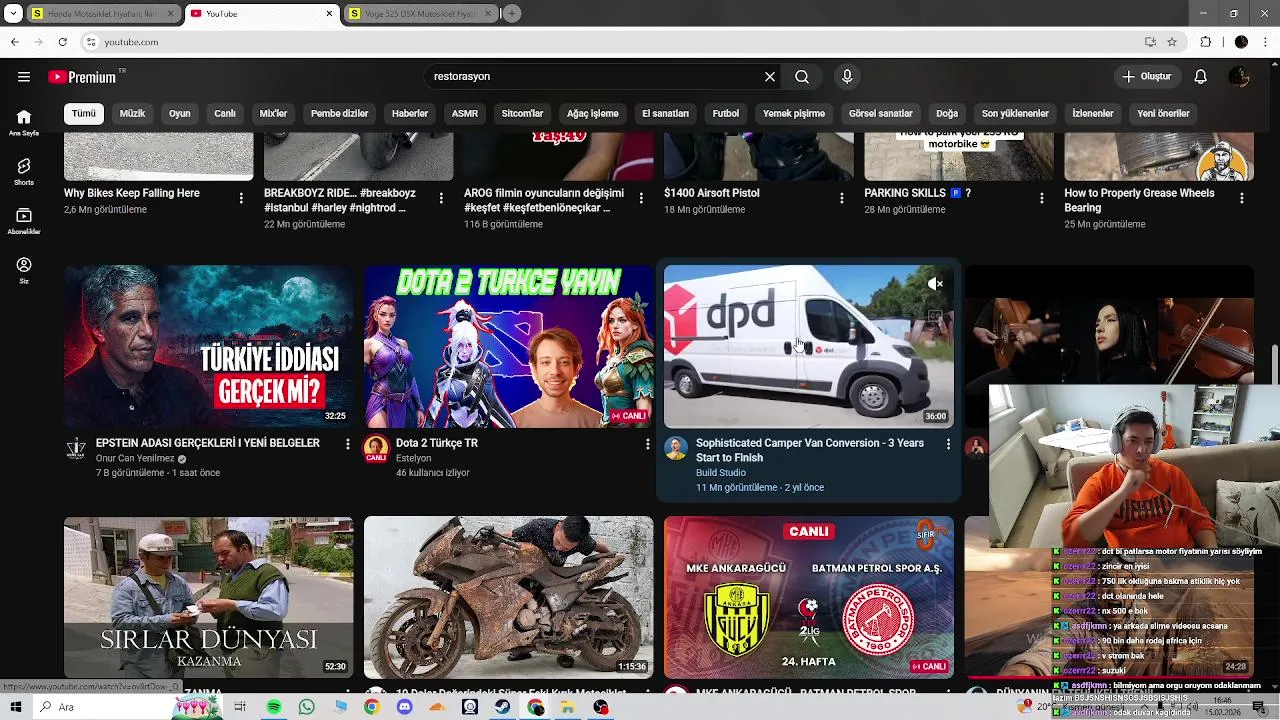1280x720 pixels.
Task: Open options for Why Bikes Keep Falling Here
Action: 241,198
